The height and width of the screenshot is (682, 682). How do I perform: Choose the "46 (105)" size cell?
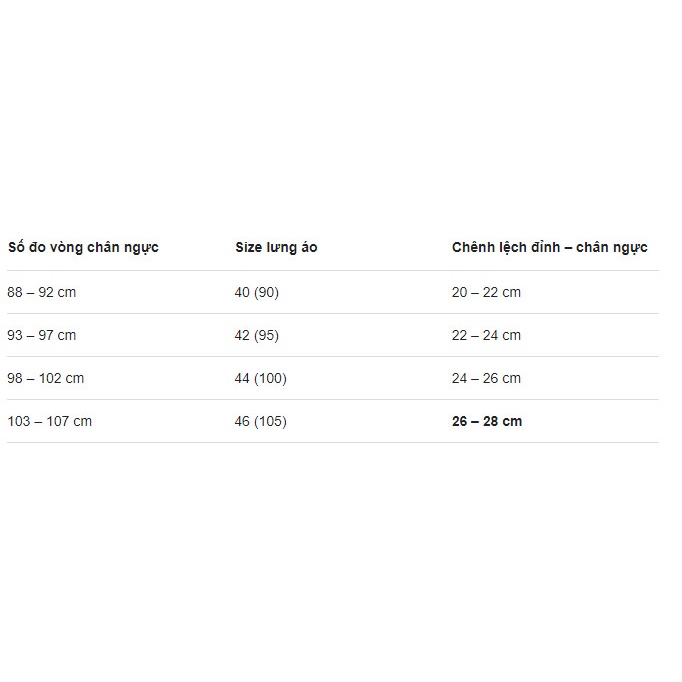click(x=260, y=421)
